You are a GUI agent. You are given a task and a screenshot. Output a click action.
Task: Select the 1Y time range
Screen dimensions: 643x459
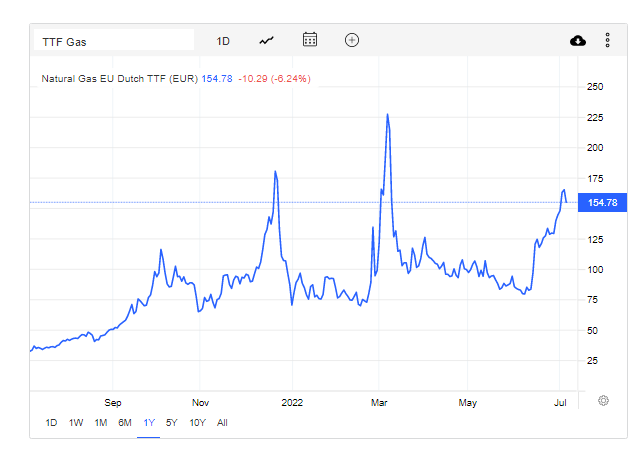[x=150, y=422]
